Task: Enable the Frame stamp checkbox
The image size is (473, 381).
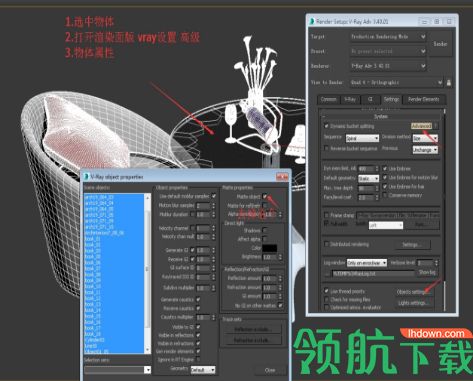Action: pos(326,215)
